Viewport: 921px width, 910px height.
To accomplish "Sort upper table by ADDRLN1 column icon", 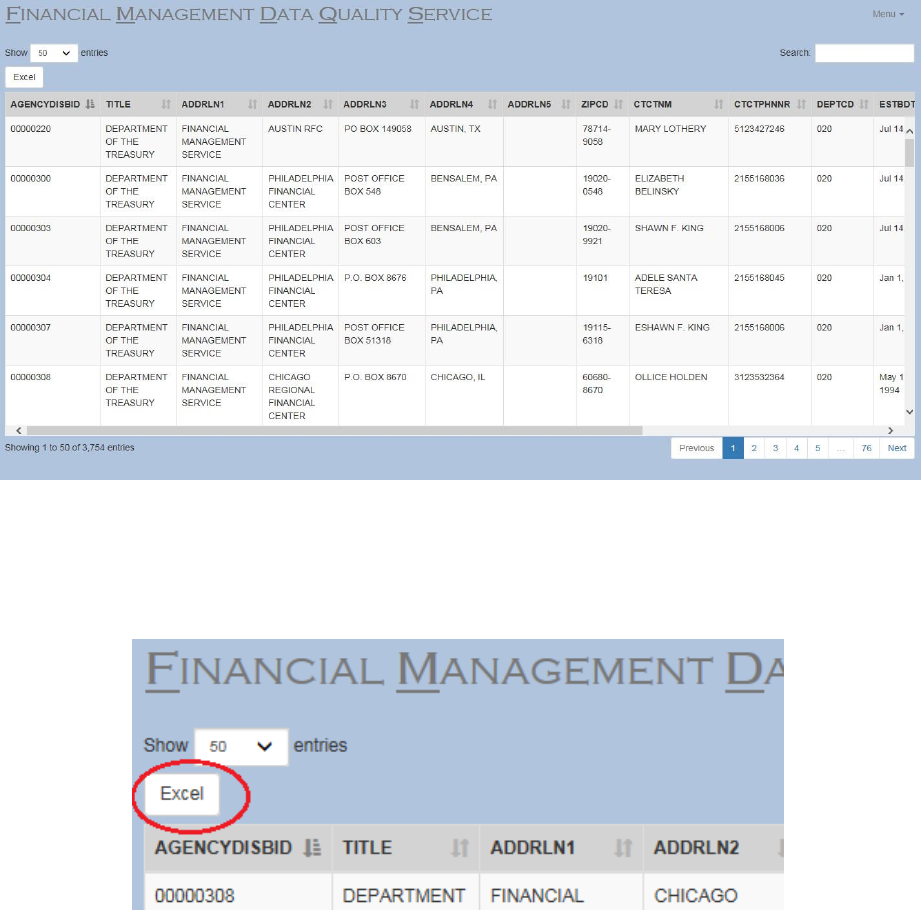I will pos(253,104).
